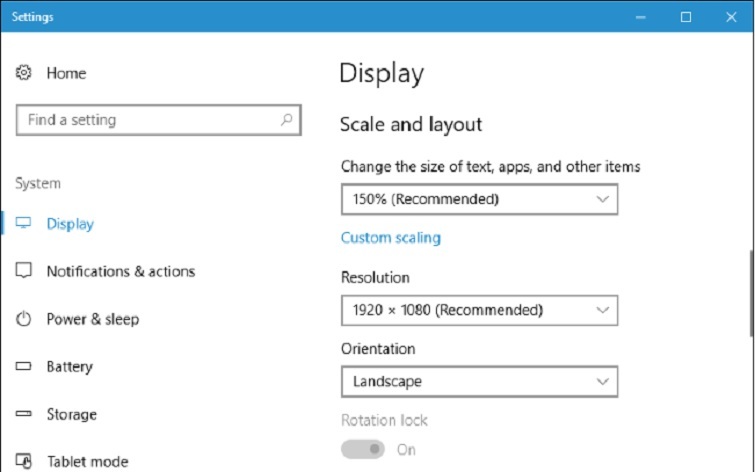The height and width of the screenshot is (472, 755).
Task: Click the Tablet mode icon
Action: tap(25, 461)
